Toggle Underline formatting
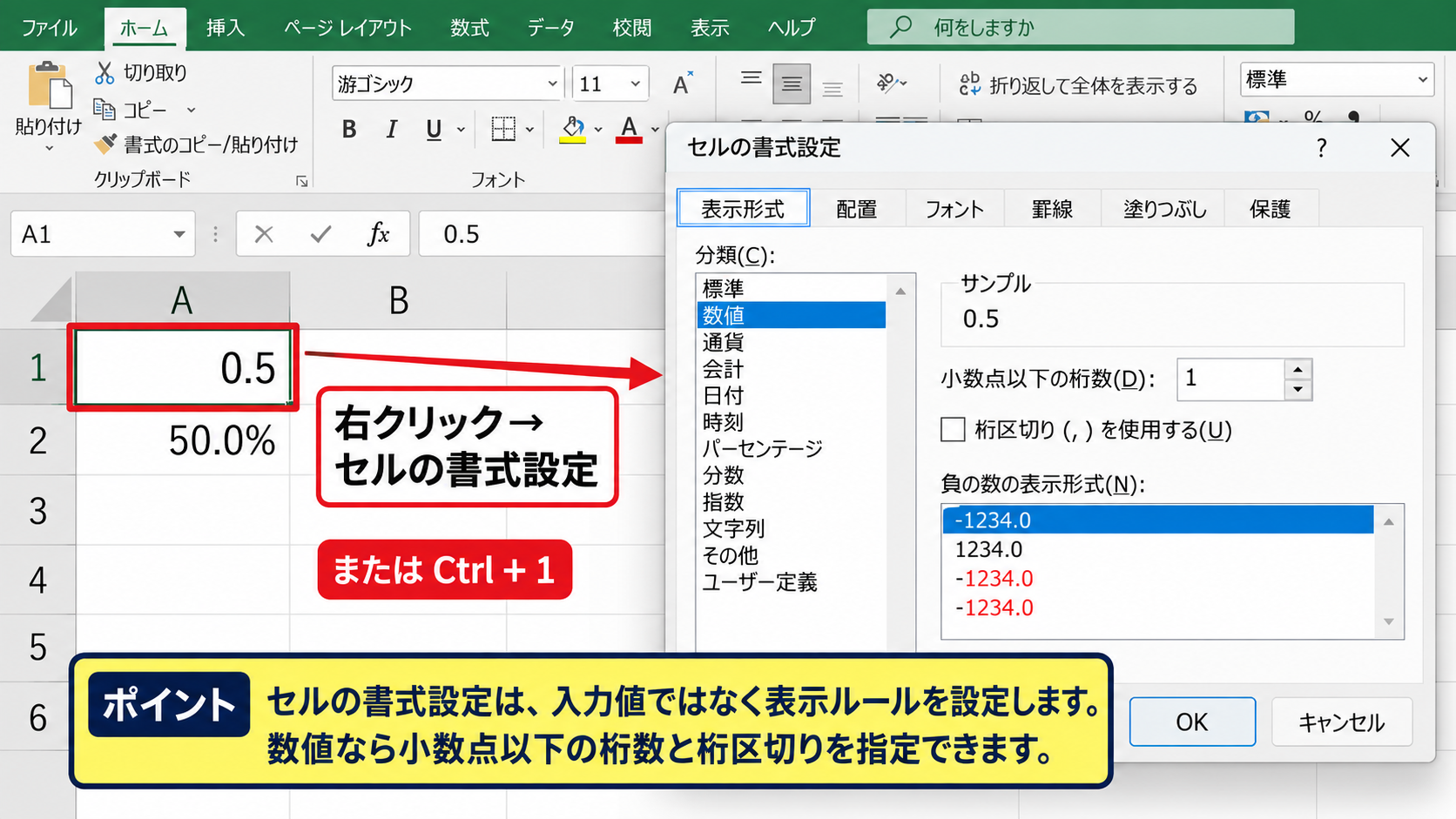The width and height of the screenshot is (1456, 819). click(x=434, y=130)
